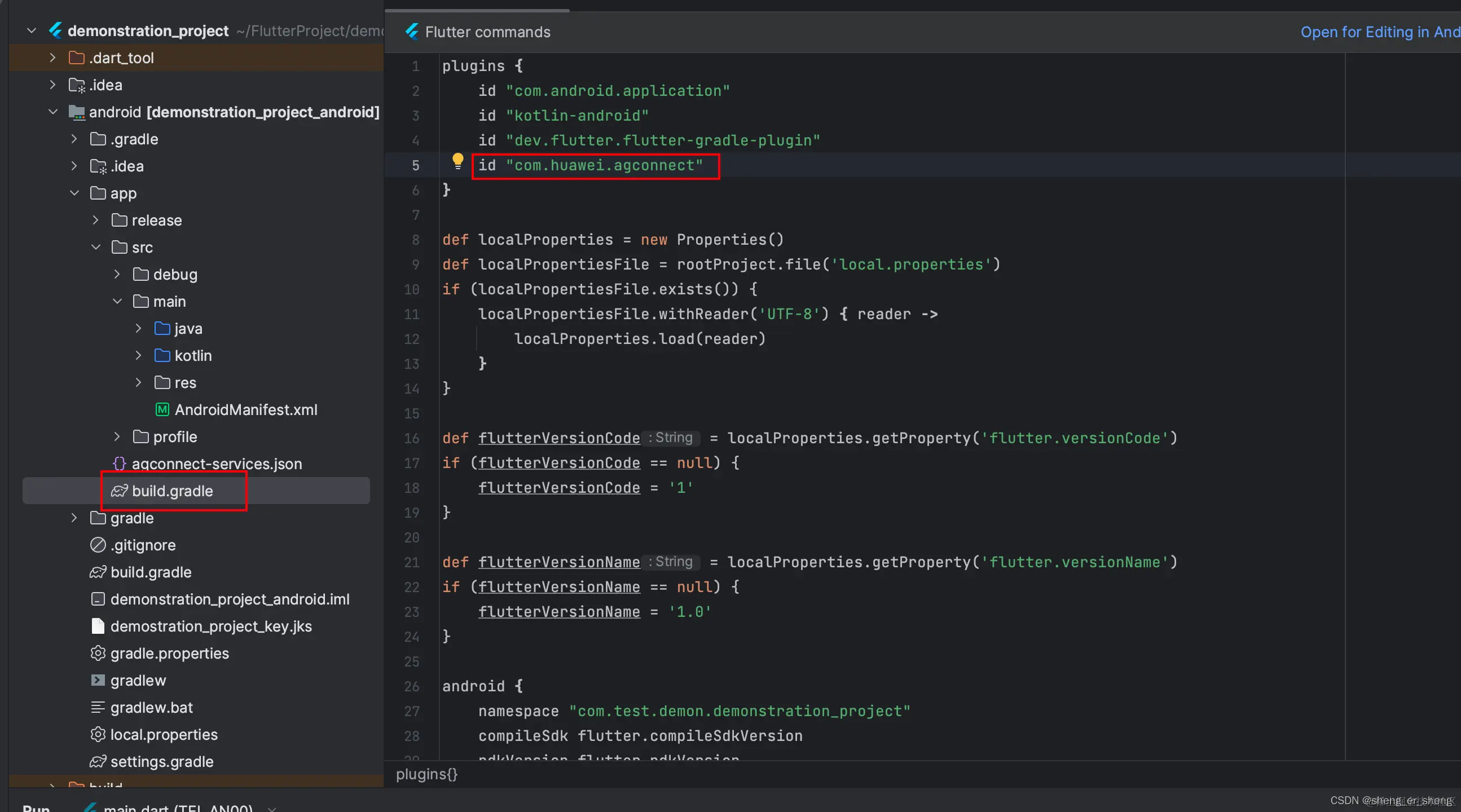Click the Flutter logo beside Flutter commands
Image resolution: width=1461 pixels, height=812 pixels.
(412, 31)
